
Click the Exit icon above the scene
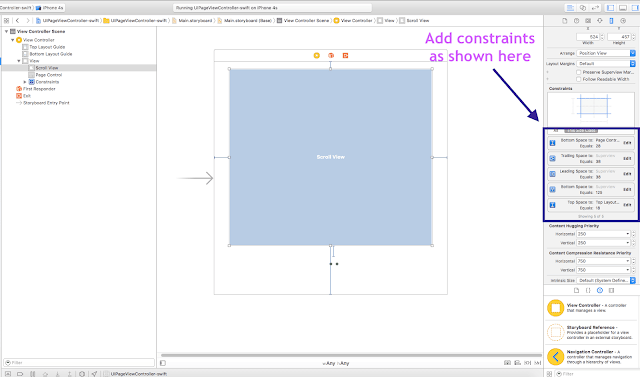point(345,55)
